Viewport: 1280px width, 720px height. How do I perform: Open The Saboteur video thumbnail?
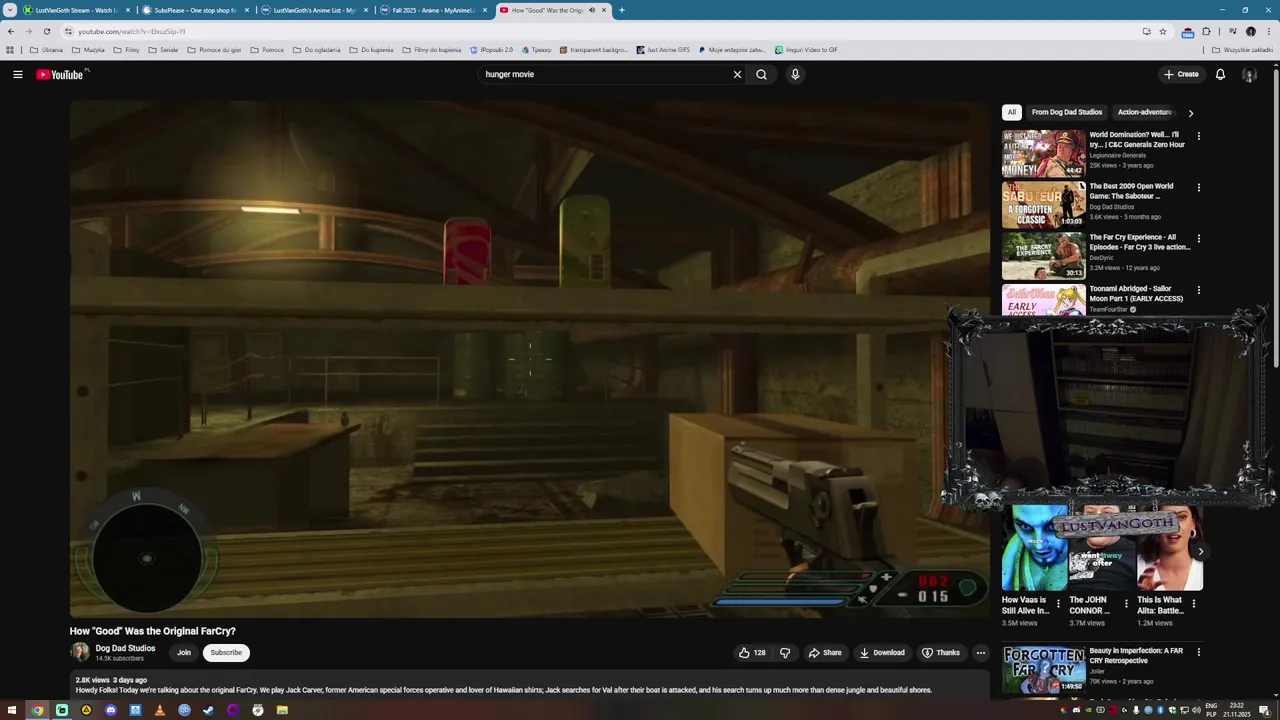coord(1043,205)
